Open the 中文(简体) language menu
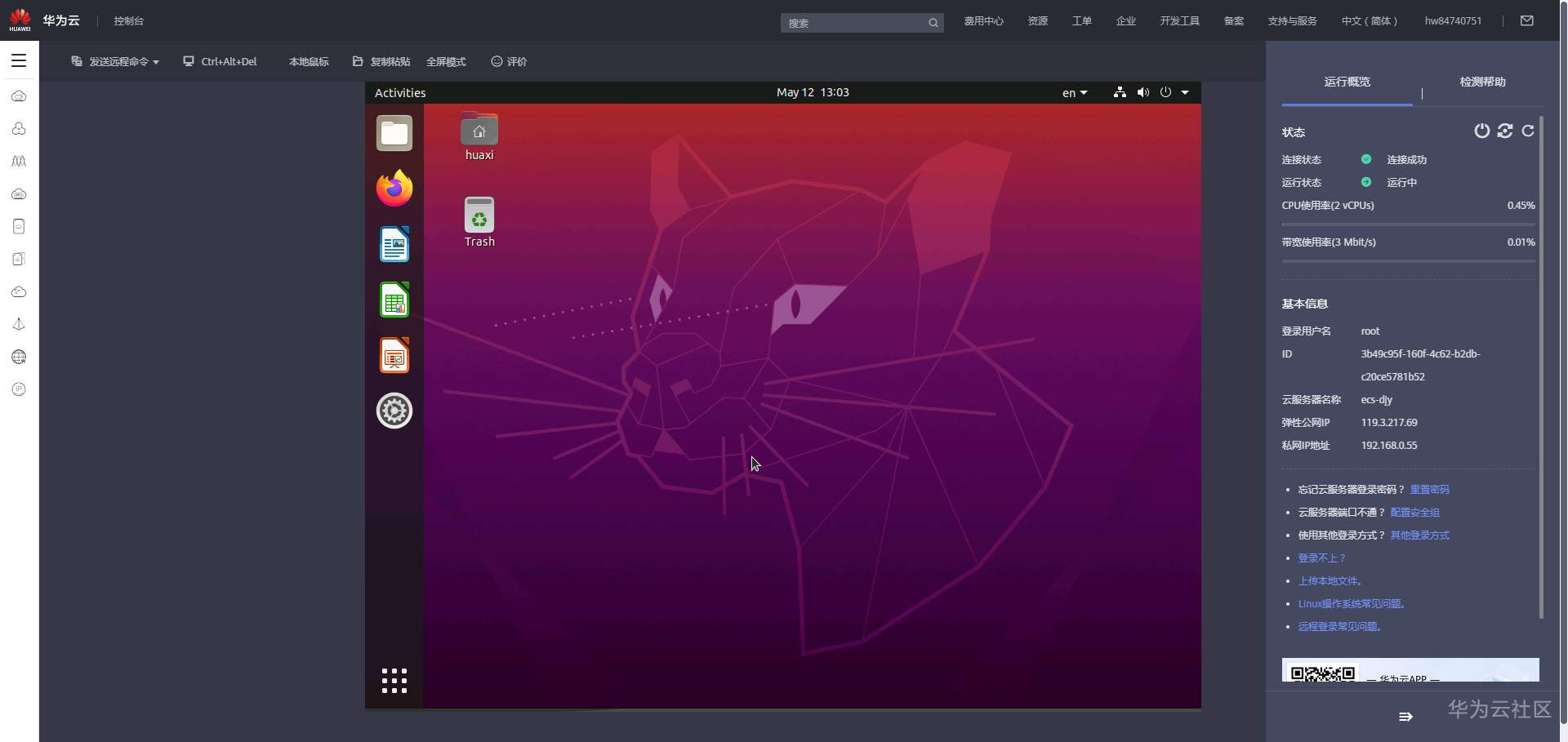Screen dimensions: 1568x742 (1370, 20)
